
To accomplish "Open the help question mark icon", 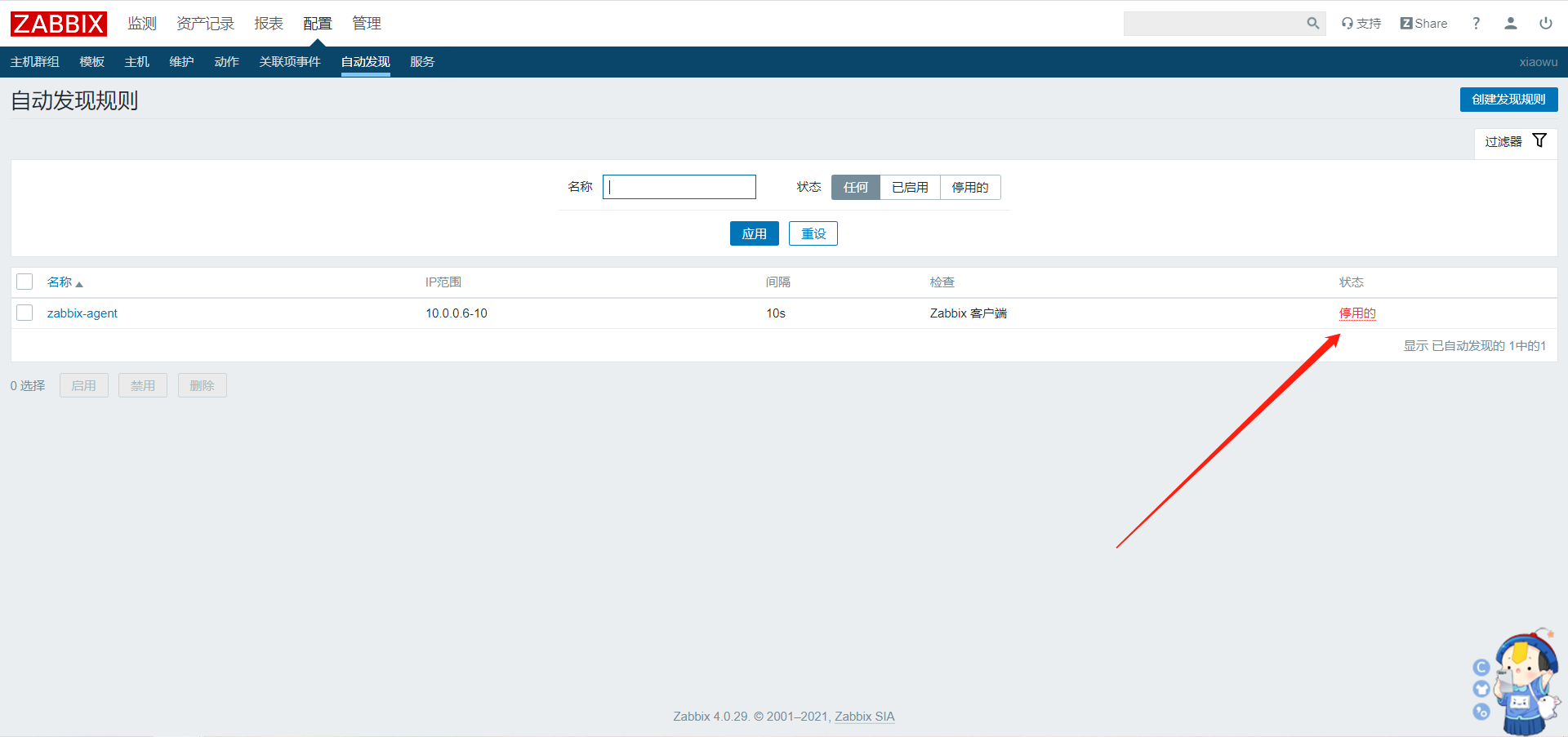I will click(x=1476, y=24).
